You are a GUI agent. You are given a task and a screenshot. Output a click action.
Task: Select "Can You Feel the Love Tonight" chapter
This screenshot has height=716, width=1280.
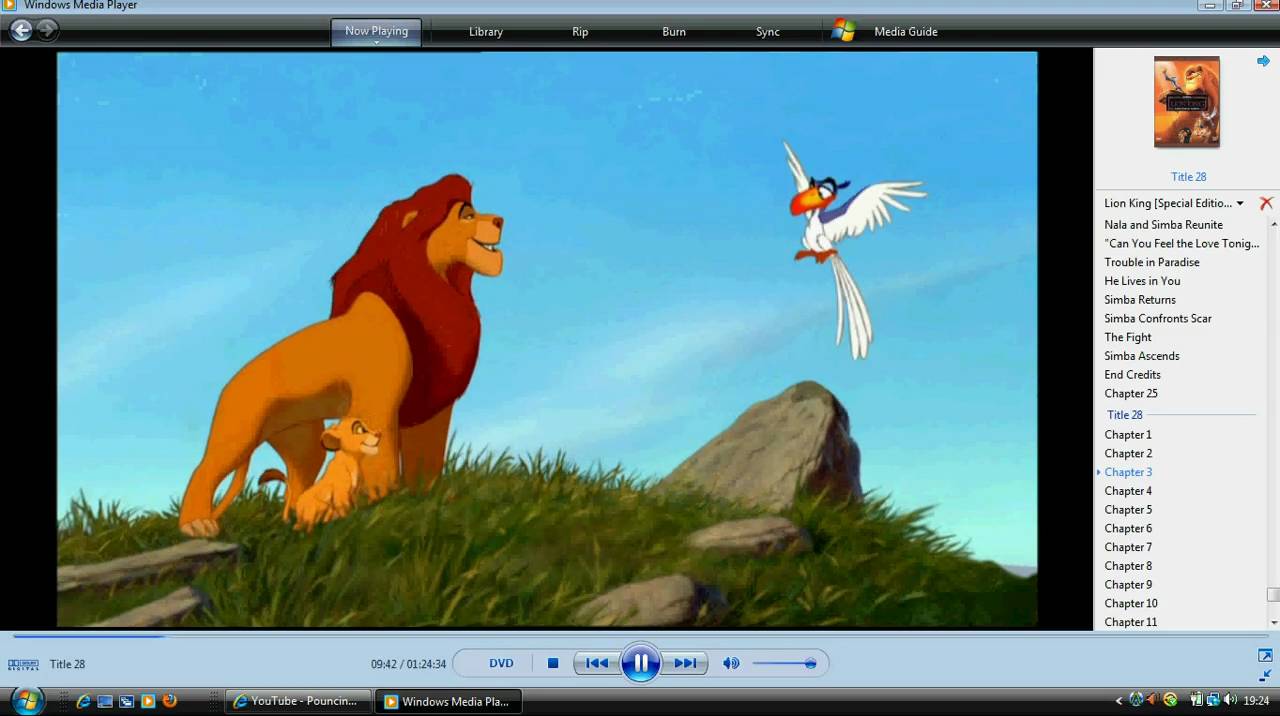1182,244
